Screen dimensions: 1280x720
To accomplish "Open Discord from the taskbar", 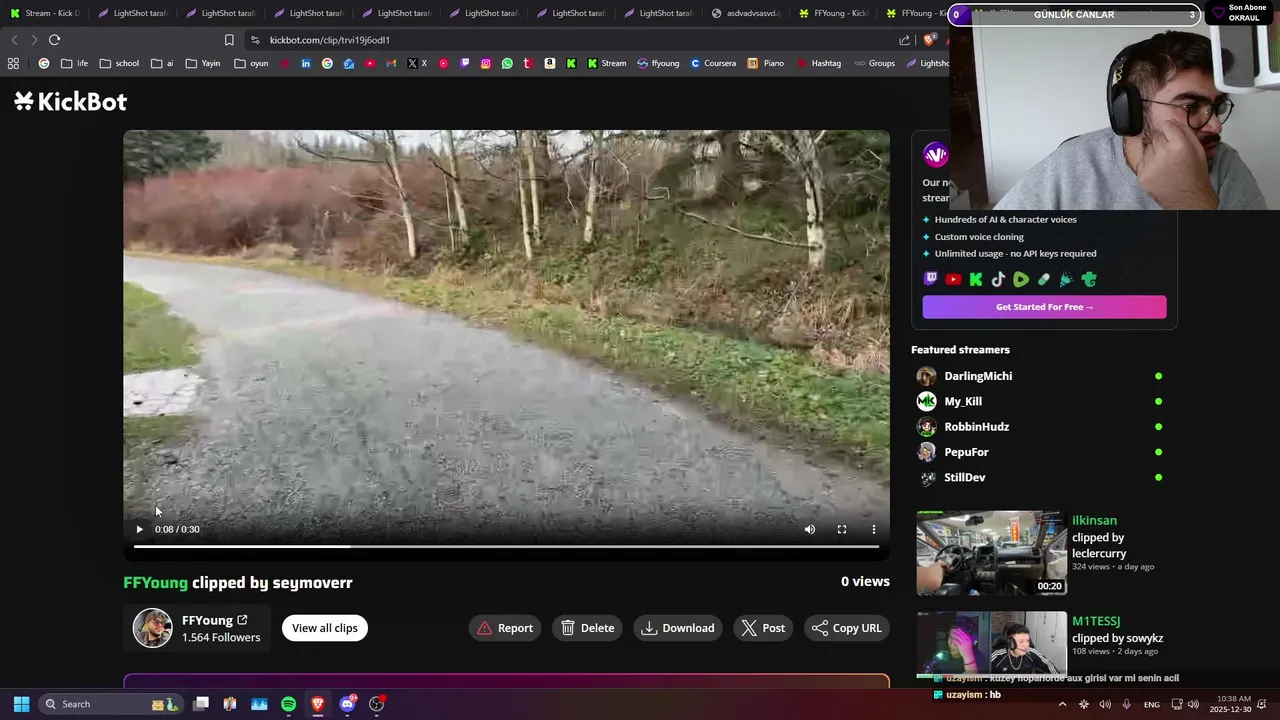I will click(347, 704).
